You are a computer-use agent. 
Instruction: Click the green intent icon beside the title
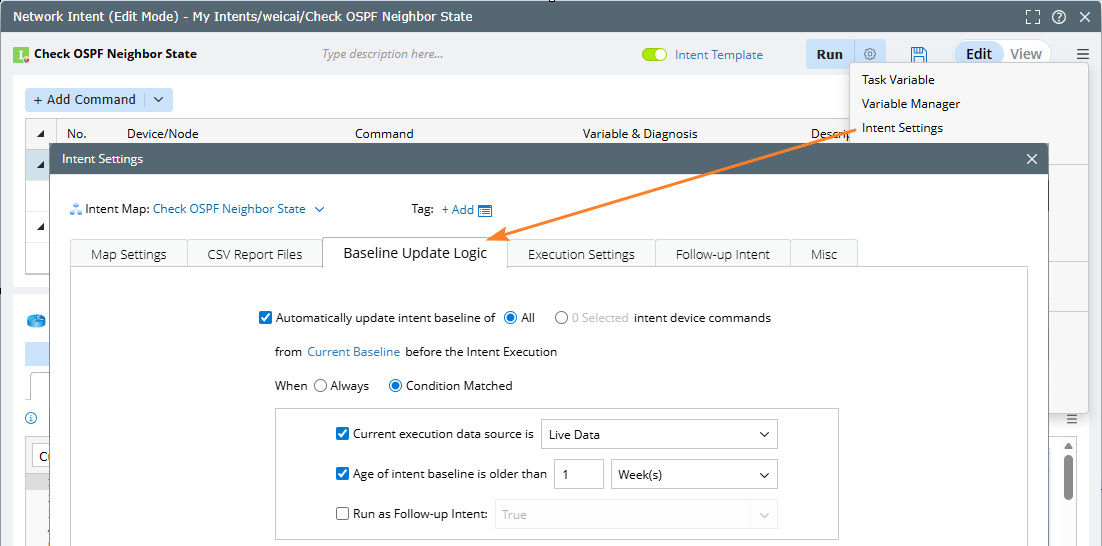click(x=21, y=55)
